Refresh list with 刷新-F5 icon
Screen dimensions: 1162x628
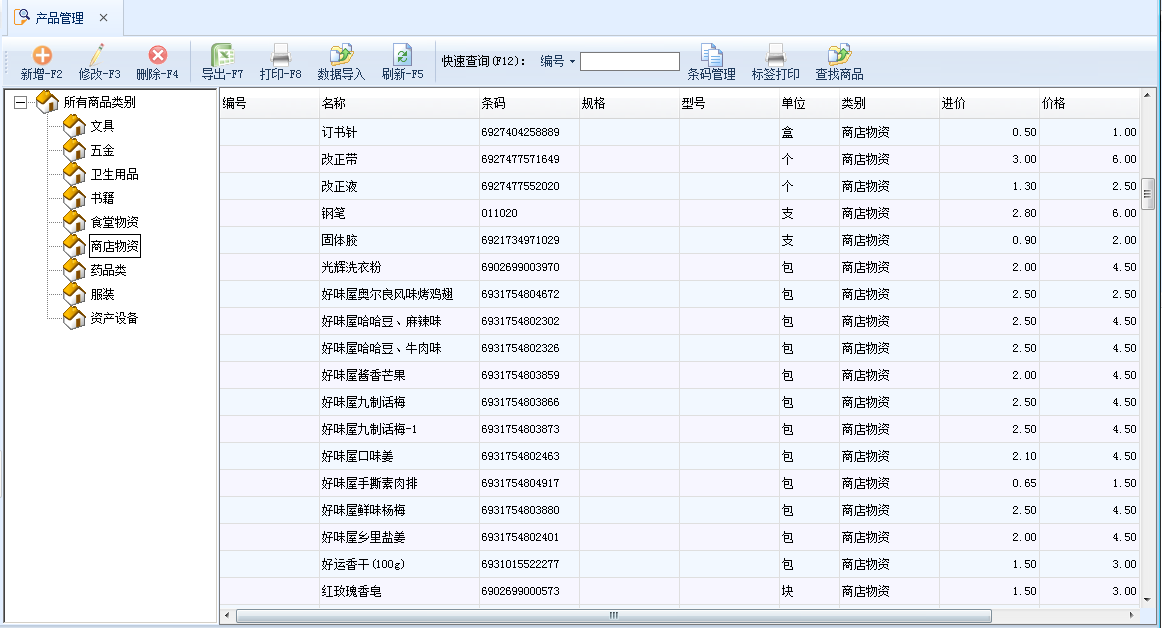pyautogui.click(x=402, y=56)
